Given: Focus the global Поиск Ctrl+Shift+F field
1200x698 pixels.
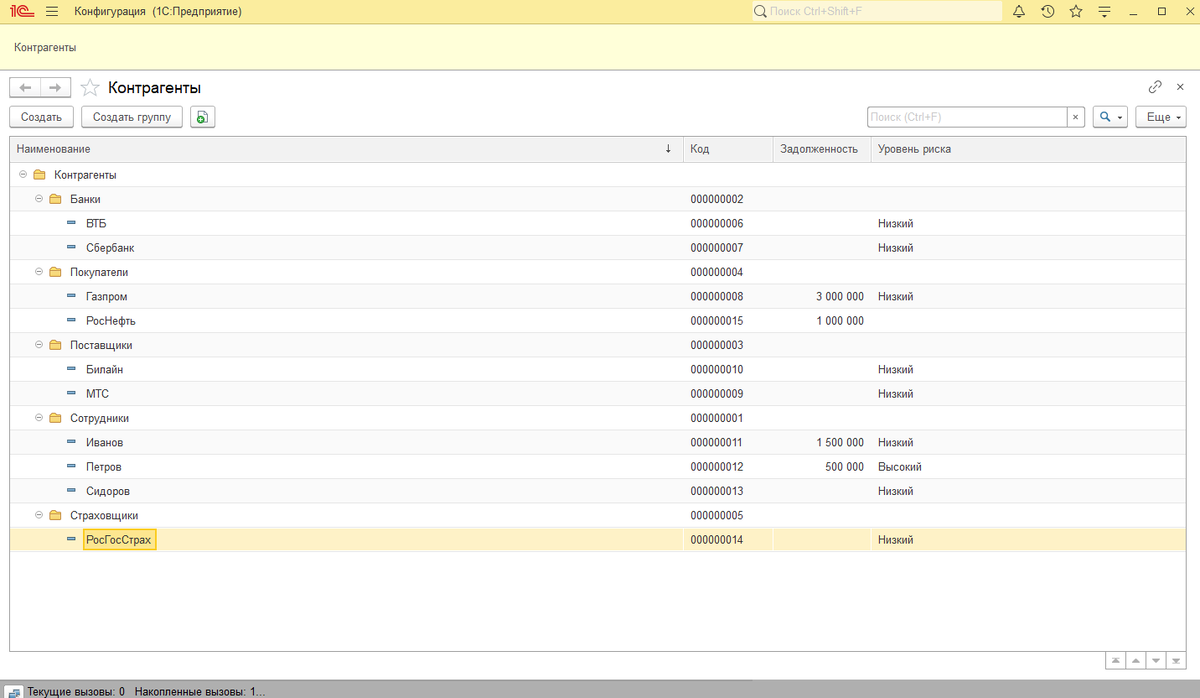Looking at the screenshot, I should 876,12.
